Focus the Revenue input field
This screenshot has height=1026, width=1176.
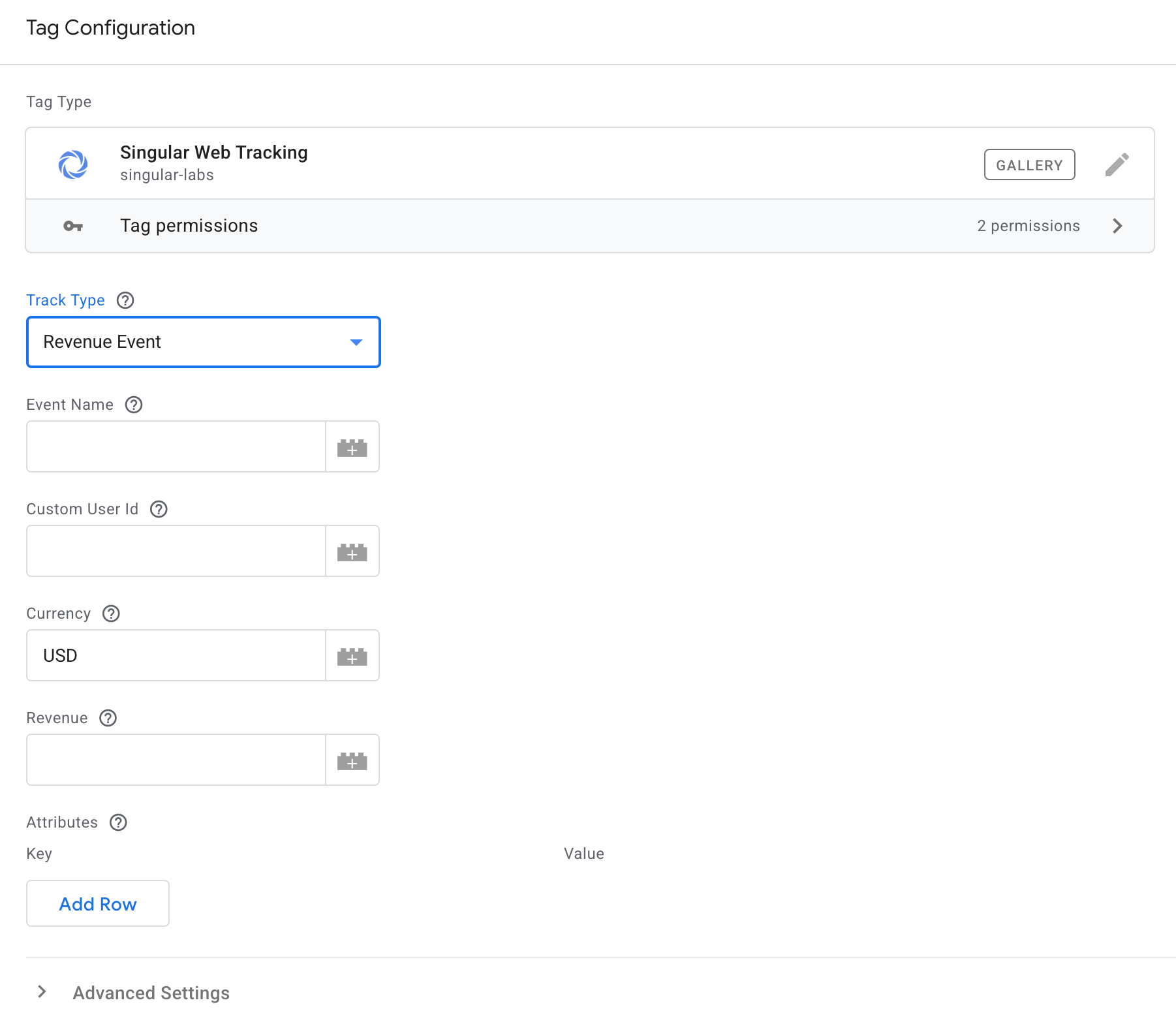[x=176, y=760]
